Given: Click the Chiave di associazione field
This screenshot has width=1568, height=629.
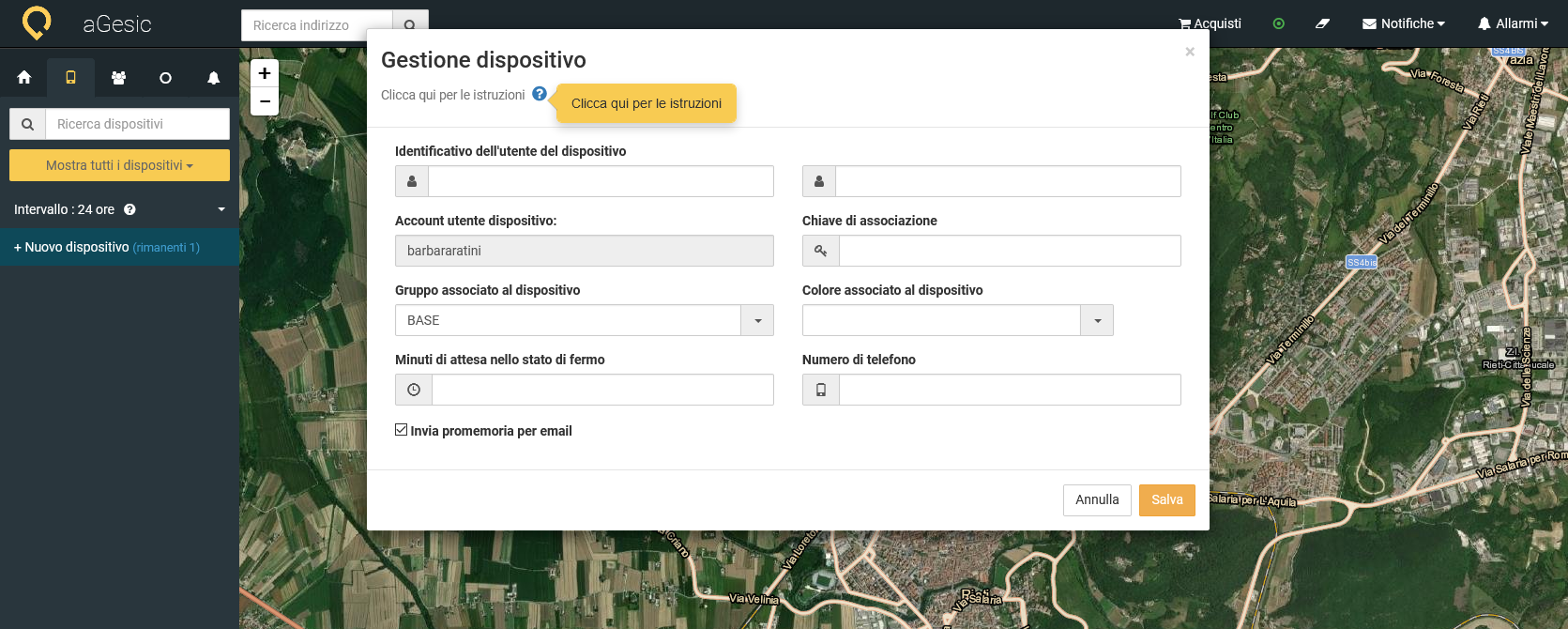Looking at the screenshot, I should pyautogui.click(x=1010, y=251).
